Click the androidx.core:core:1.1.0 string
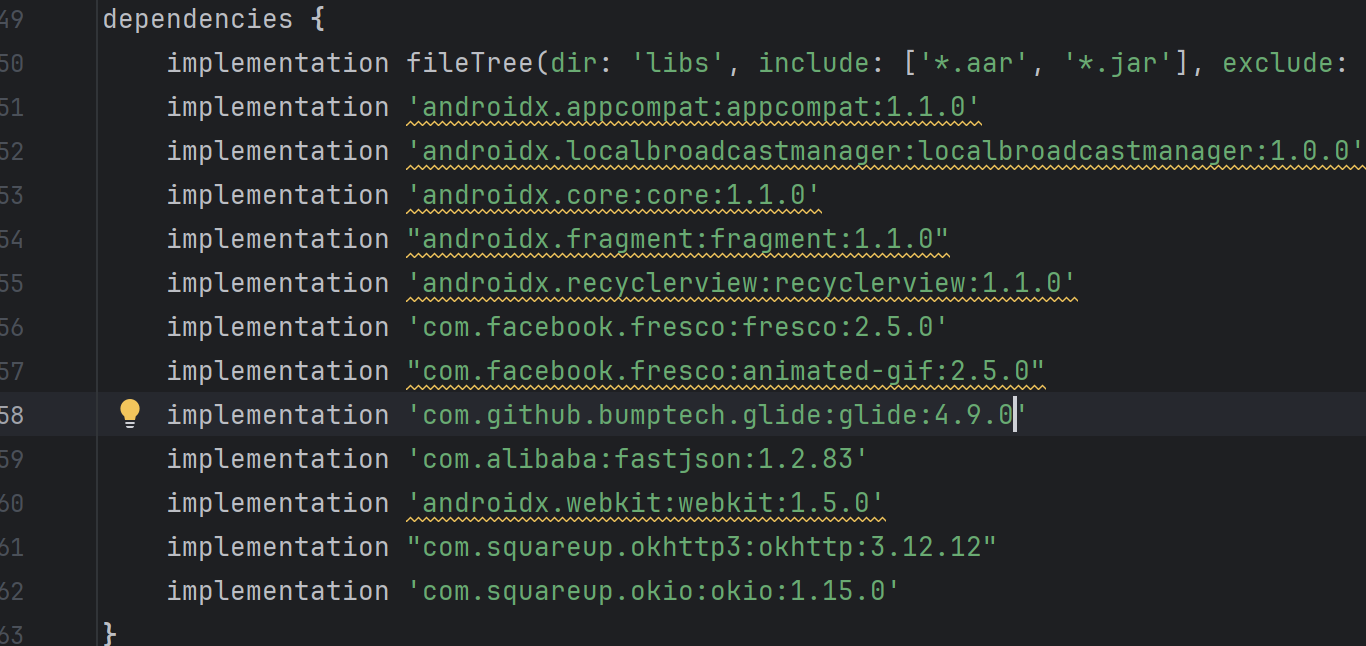The width and height of the screenshot is (1366, 646). coord(614,195)
